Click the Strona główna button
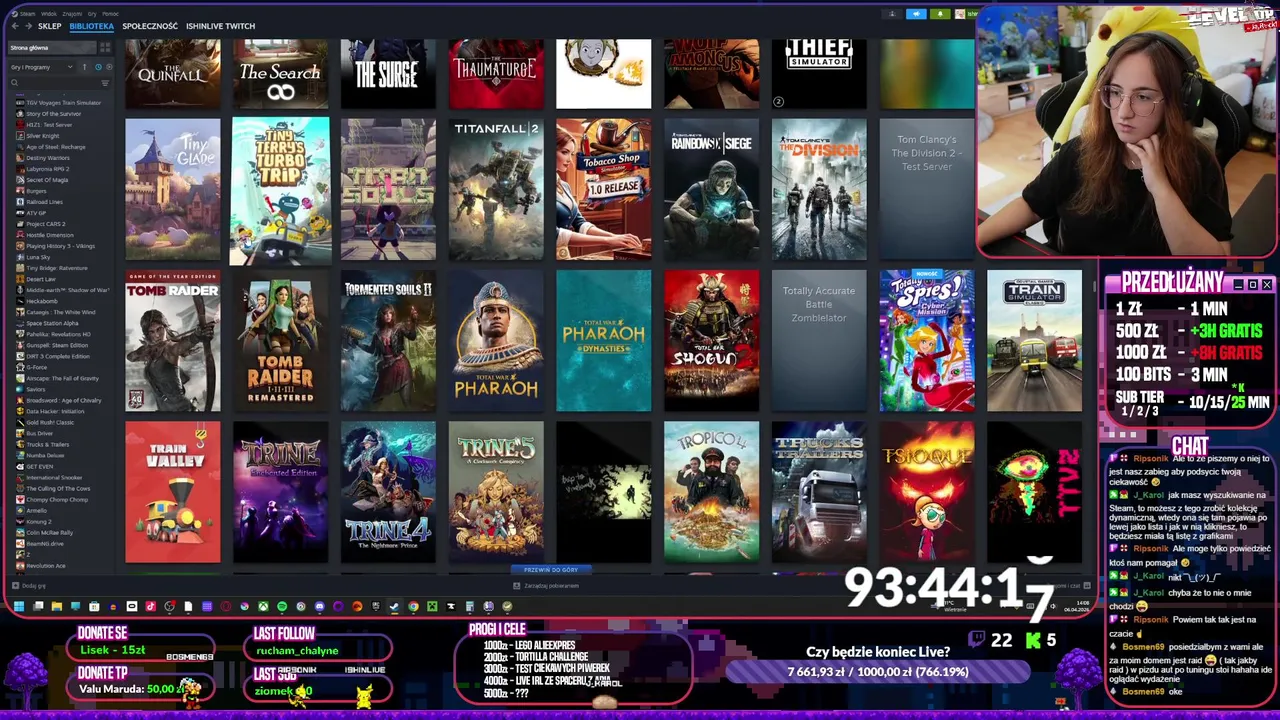This screenshot has width=1280, height=720. pos(52,47)
